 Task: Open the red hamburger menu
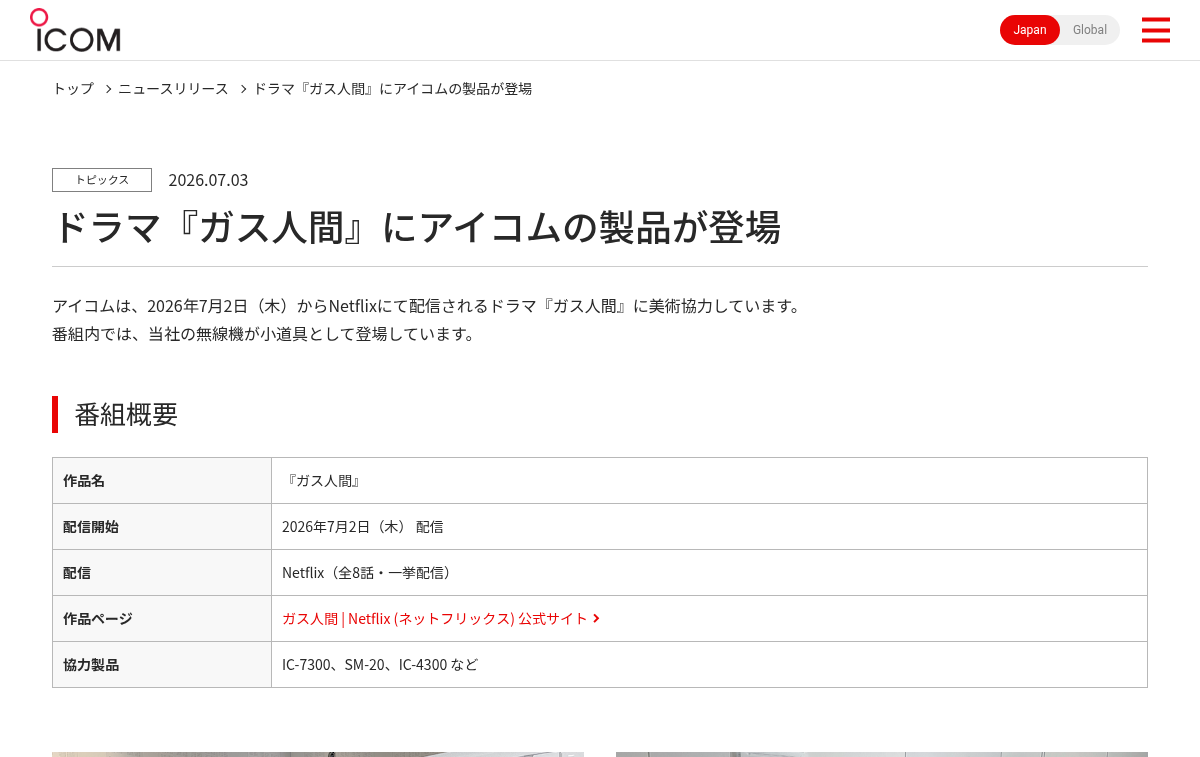coord(1155,30)
